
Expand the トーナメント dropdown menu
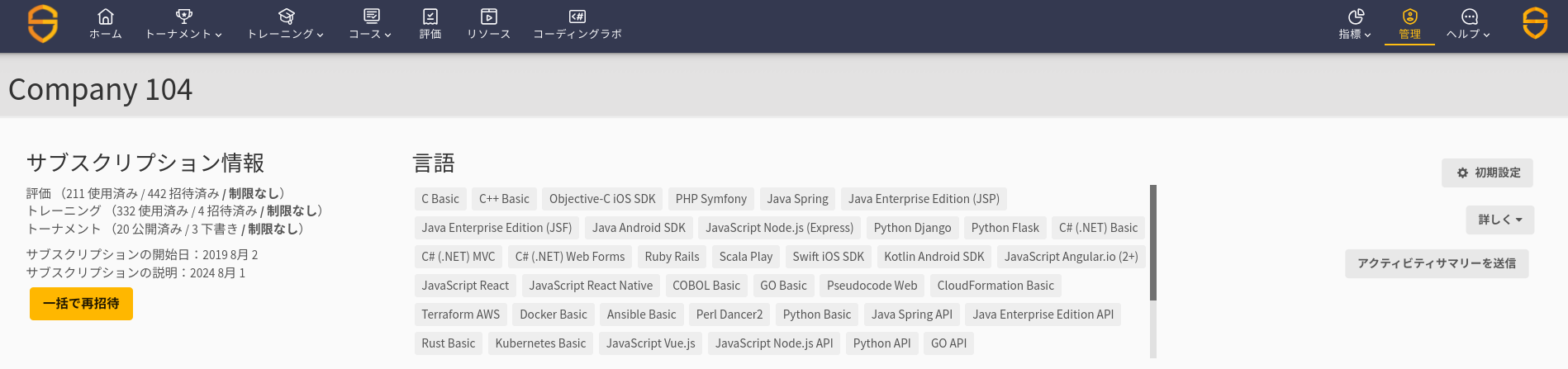(183, 35)
